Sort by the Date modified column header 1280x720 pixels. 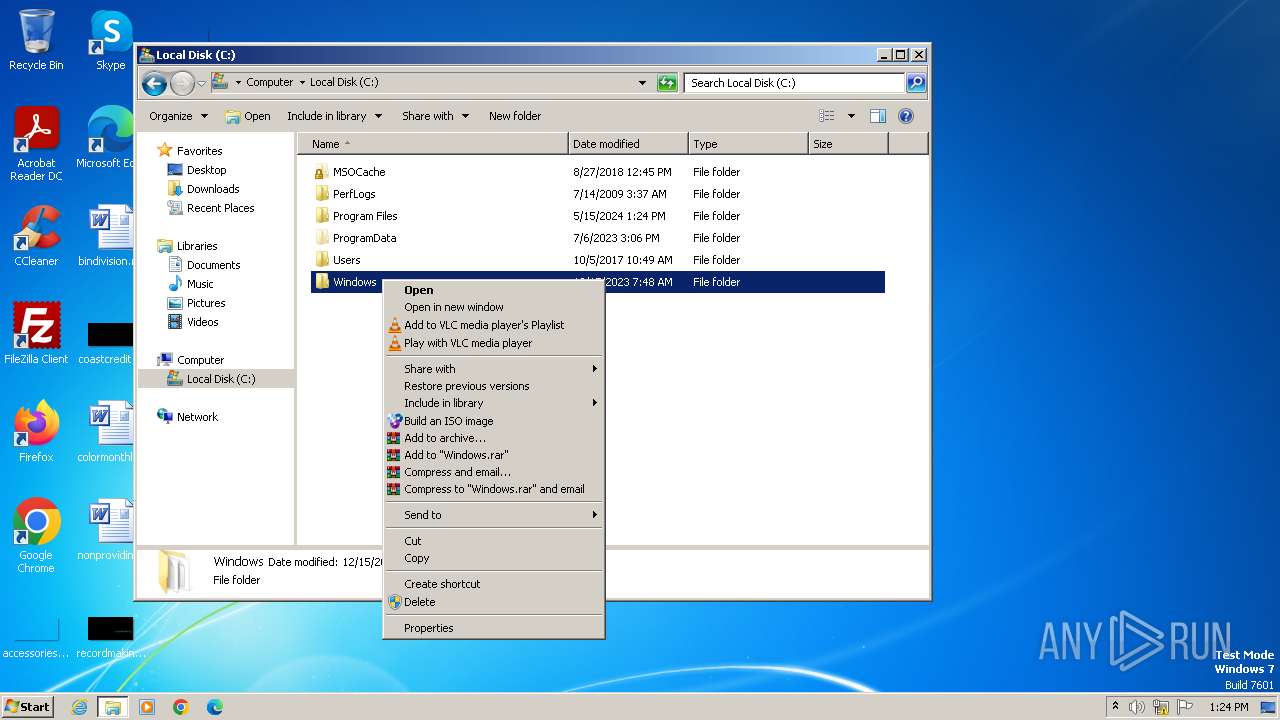pos(628,144)
